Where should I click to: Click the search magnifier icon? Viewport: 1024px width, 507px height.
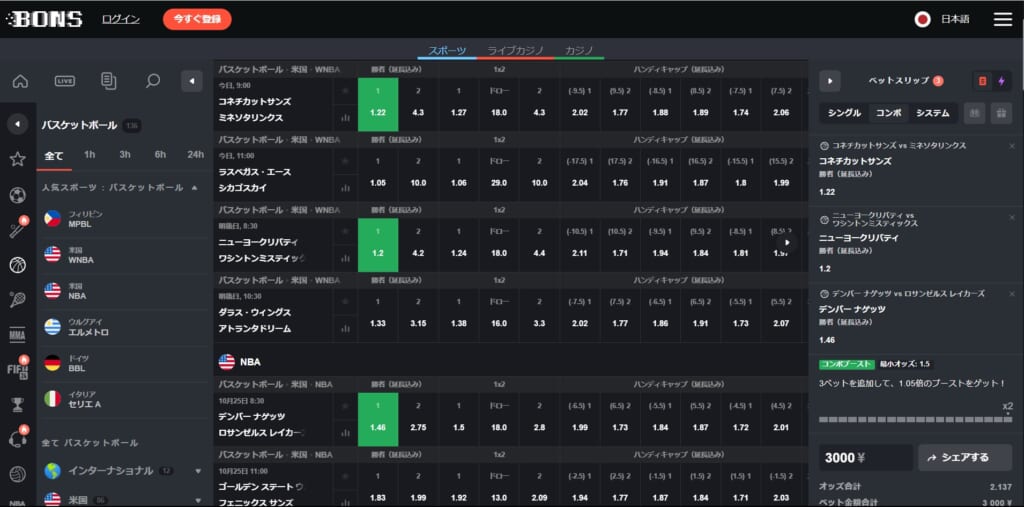pos(153,81)
